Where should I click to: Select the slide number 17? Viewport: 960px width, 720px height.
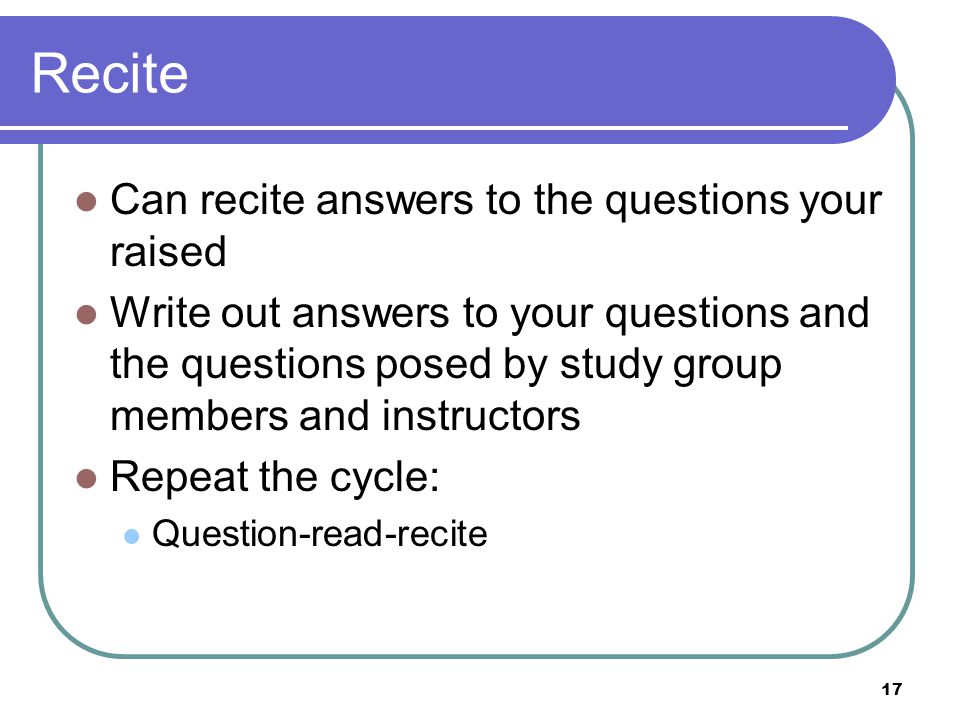coord(891,689)
